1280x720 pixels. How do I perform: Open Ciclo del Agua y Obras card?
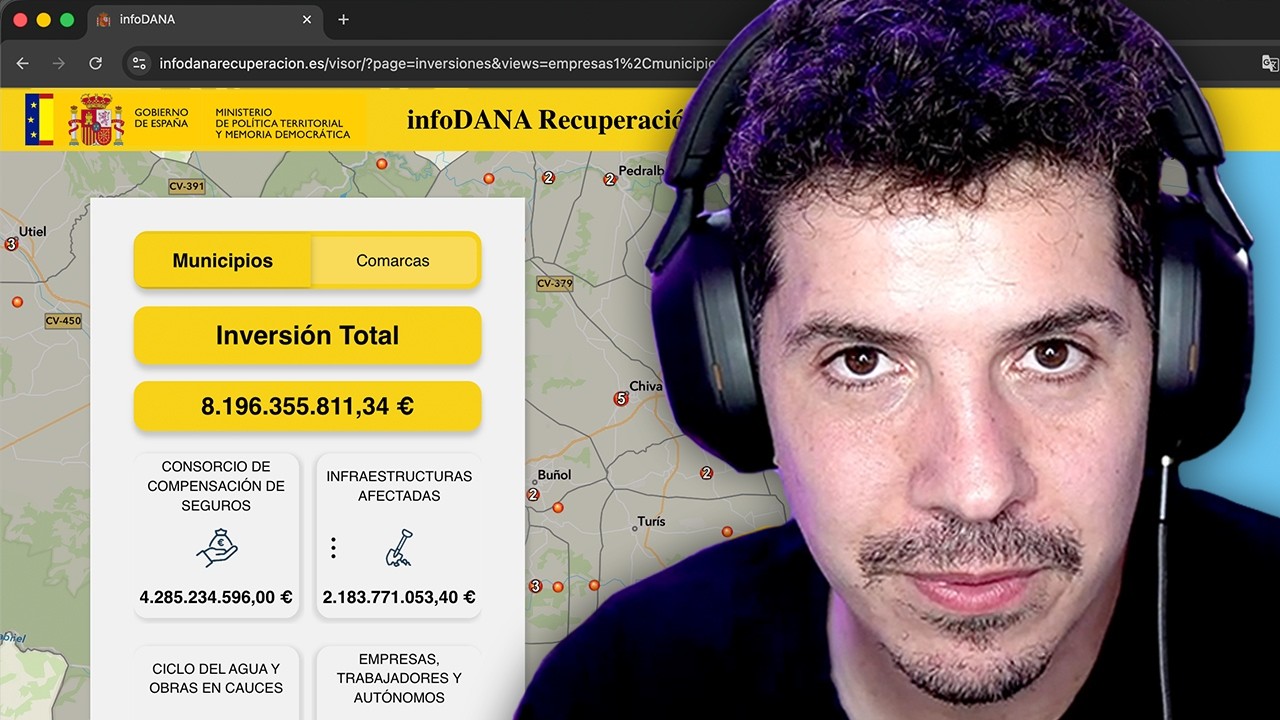[216, 683]
